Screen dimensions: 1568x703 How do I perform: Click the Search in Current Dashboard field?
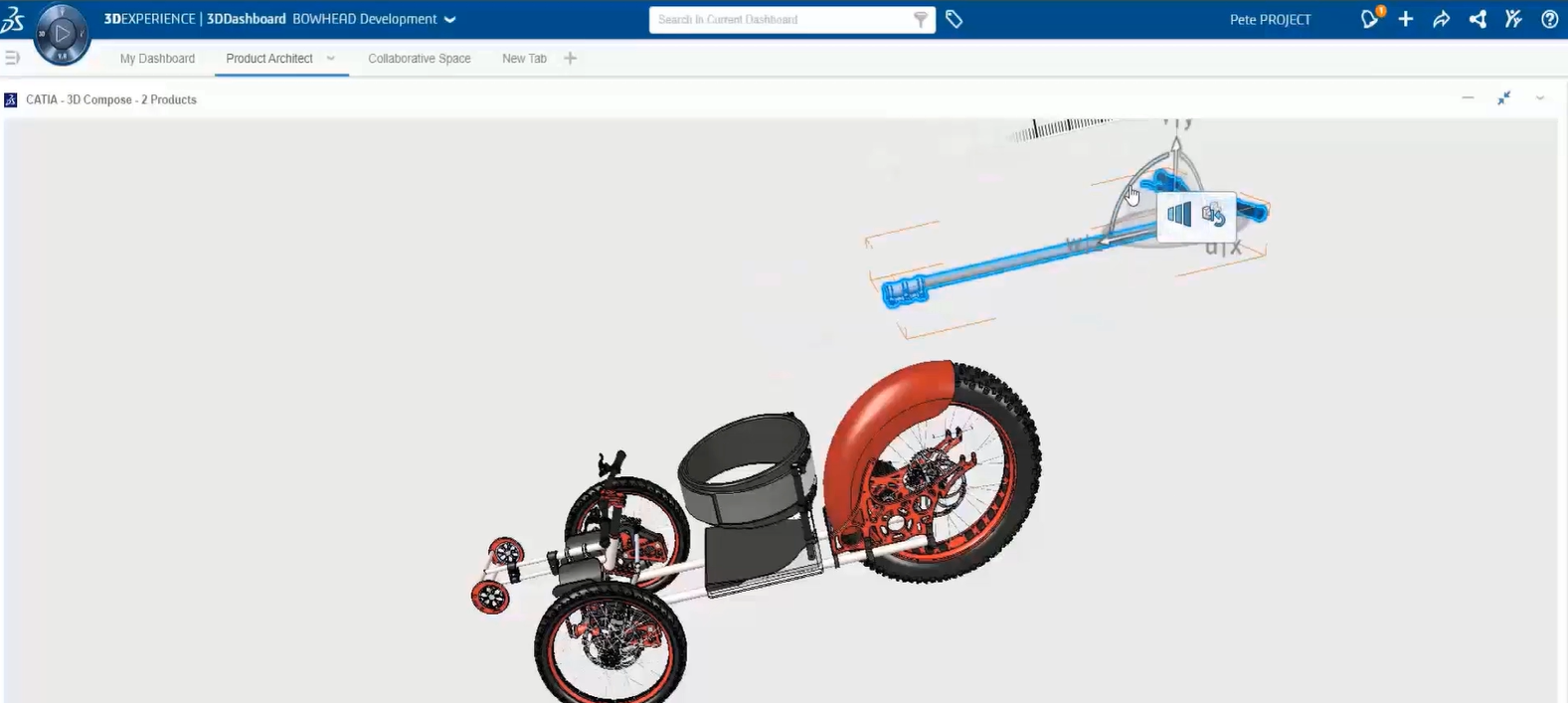tap(781, 20)
